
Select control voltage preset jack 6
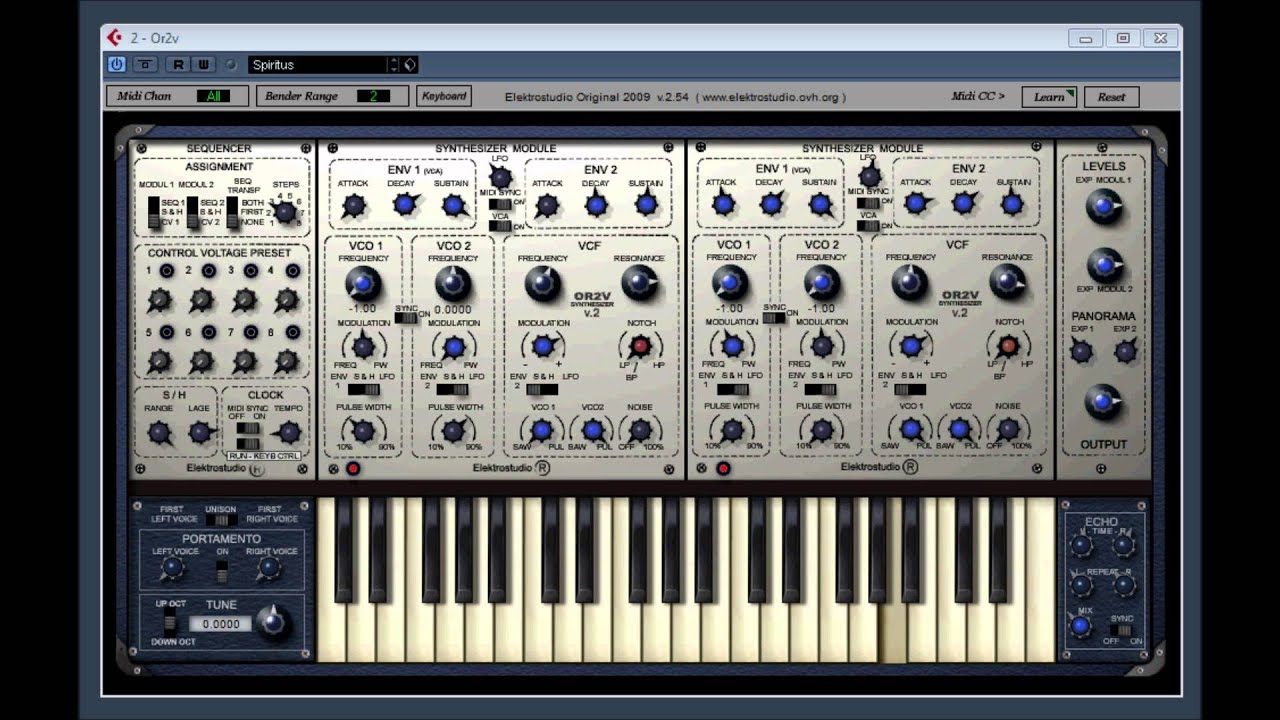[x=209, y=332]
